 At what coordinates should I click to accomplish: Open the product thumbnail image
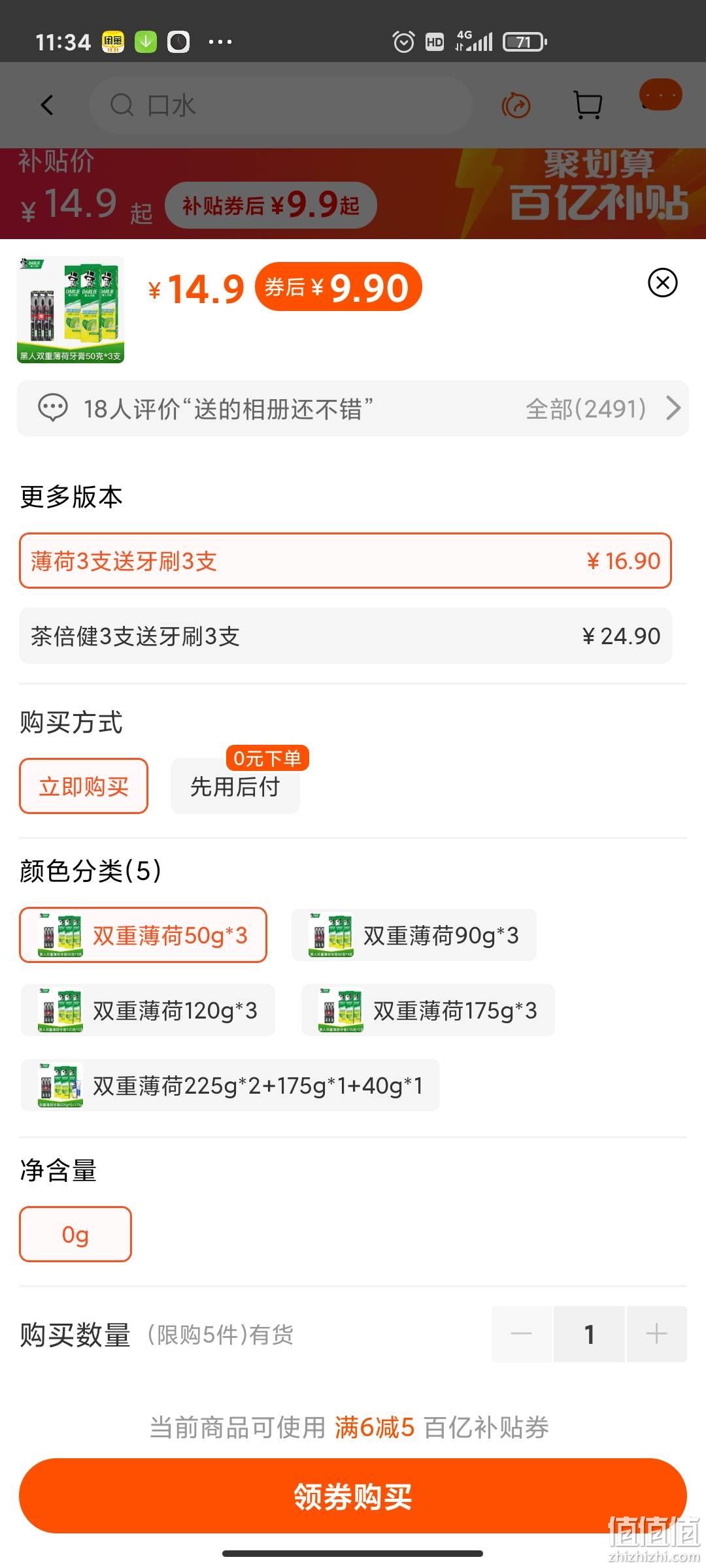pos(71,310)
